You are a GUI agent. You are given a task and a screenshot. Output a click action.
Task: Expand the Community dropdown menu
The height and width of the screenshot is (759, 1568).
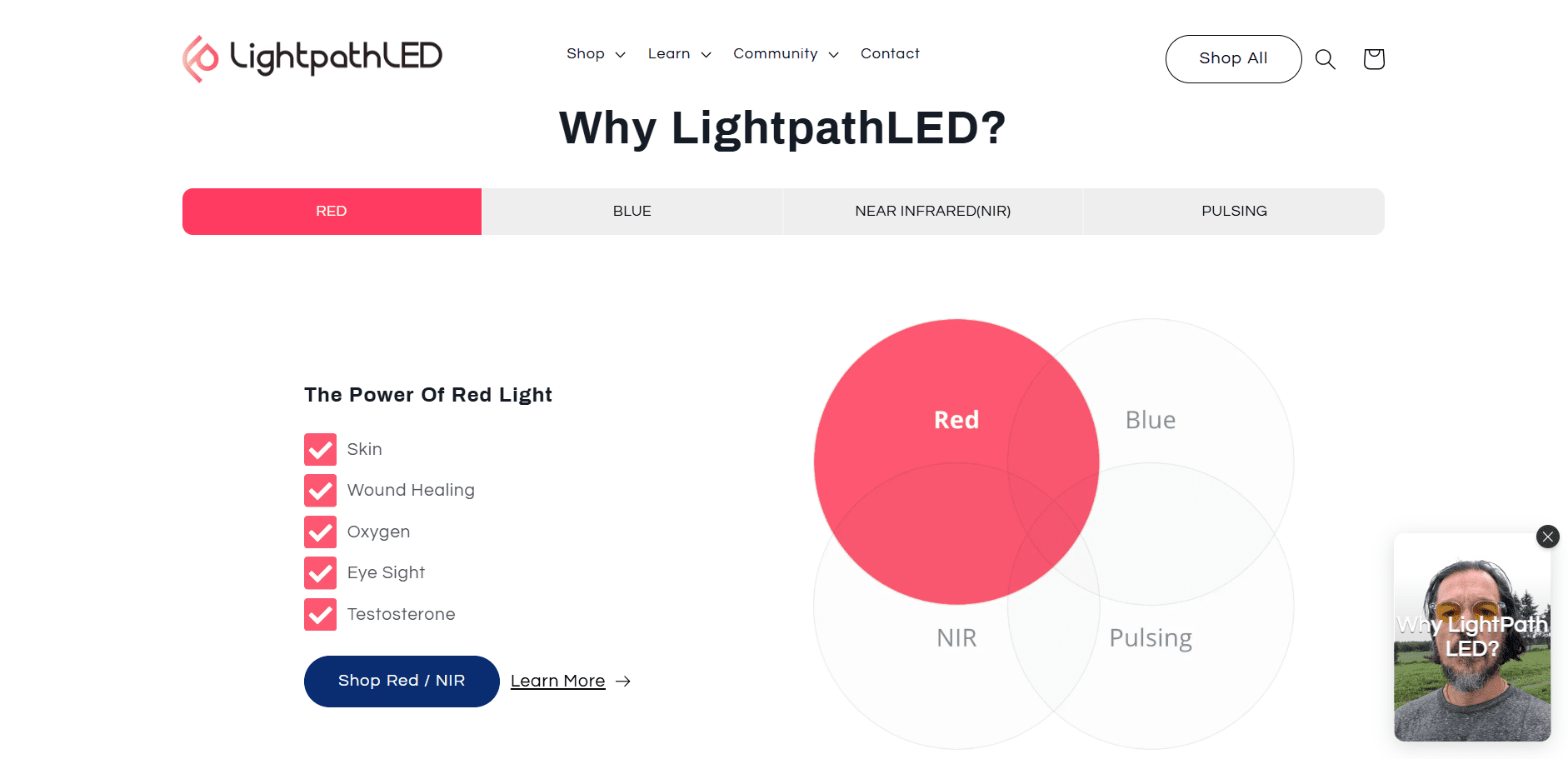785,54
